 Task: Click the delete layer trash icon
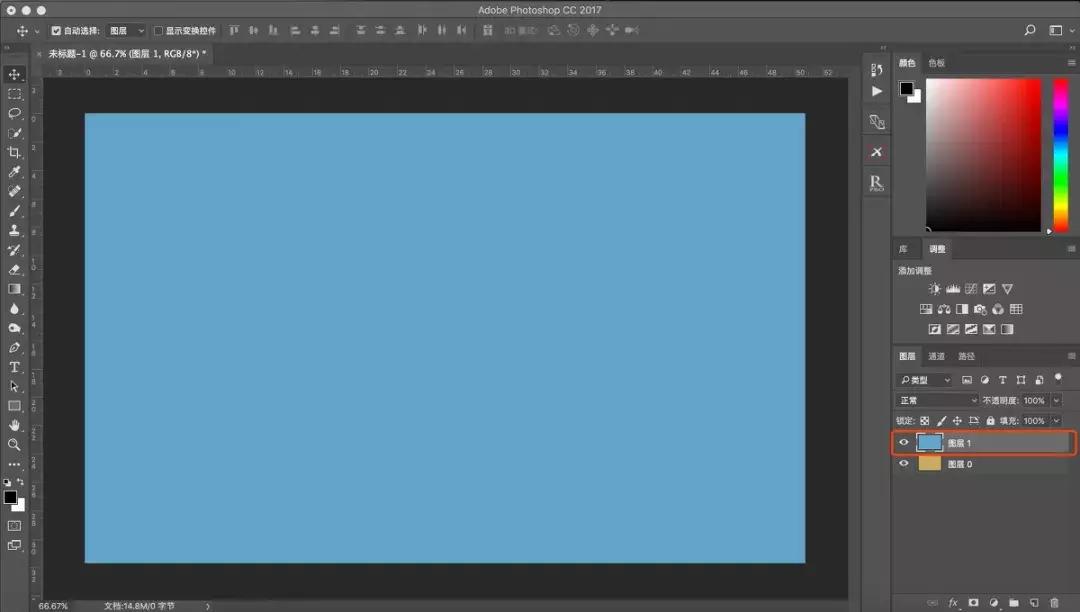click(x=1054, y=603)
